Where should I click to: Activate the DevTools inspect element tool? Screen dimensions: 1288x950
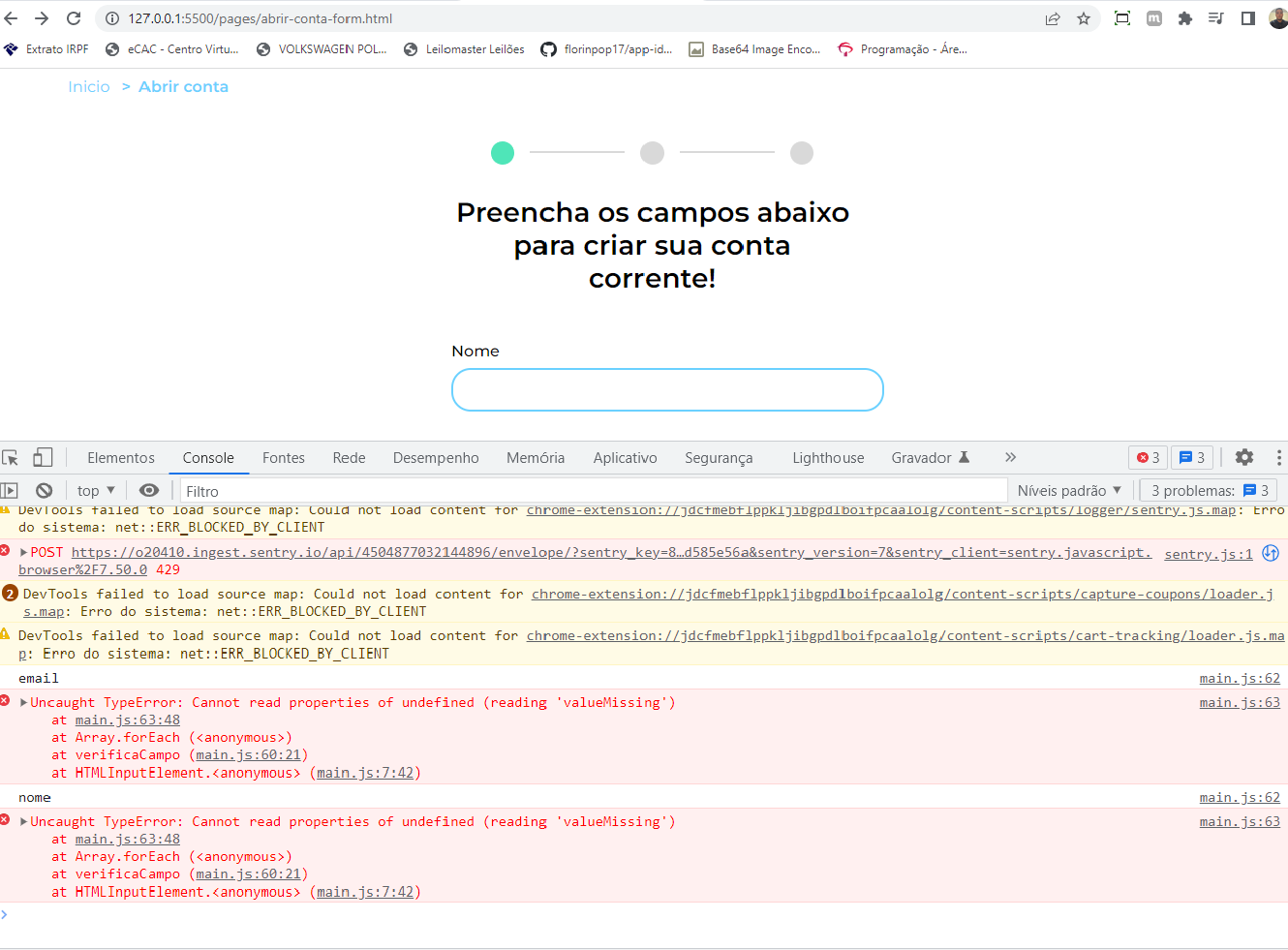click(11, 458)
